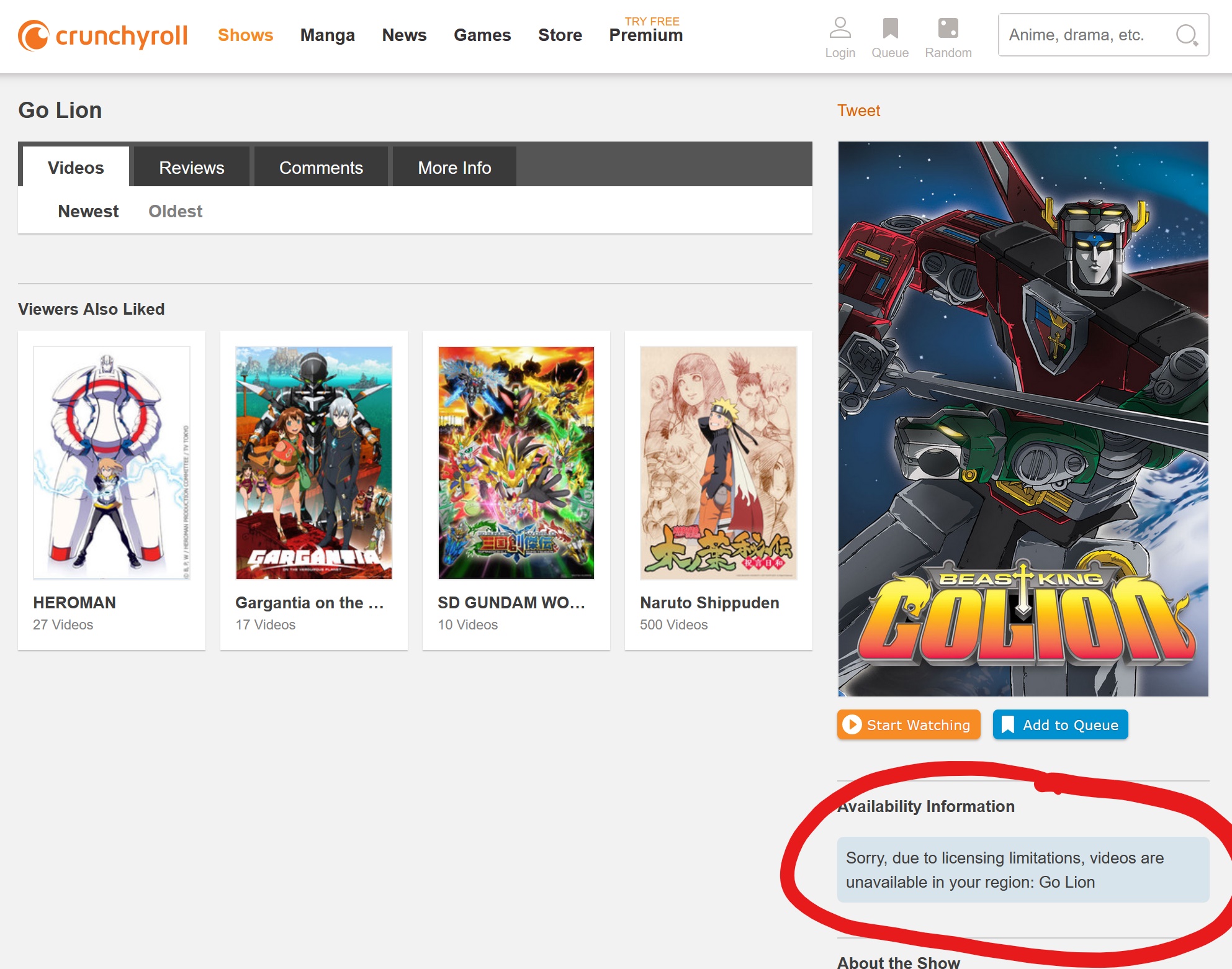Switch to the Videos tab

tap(76, 166)
